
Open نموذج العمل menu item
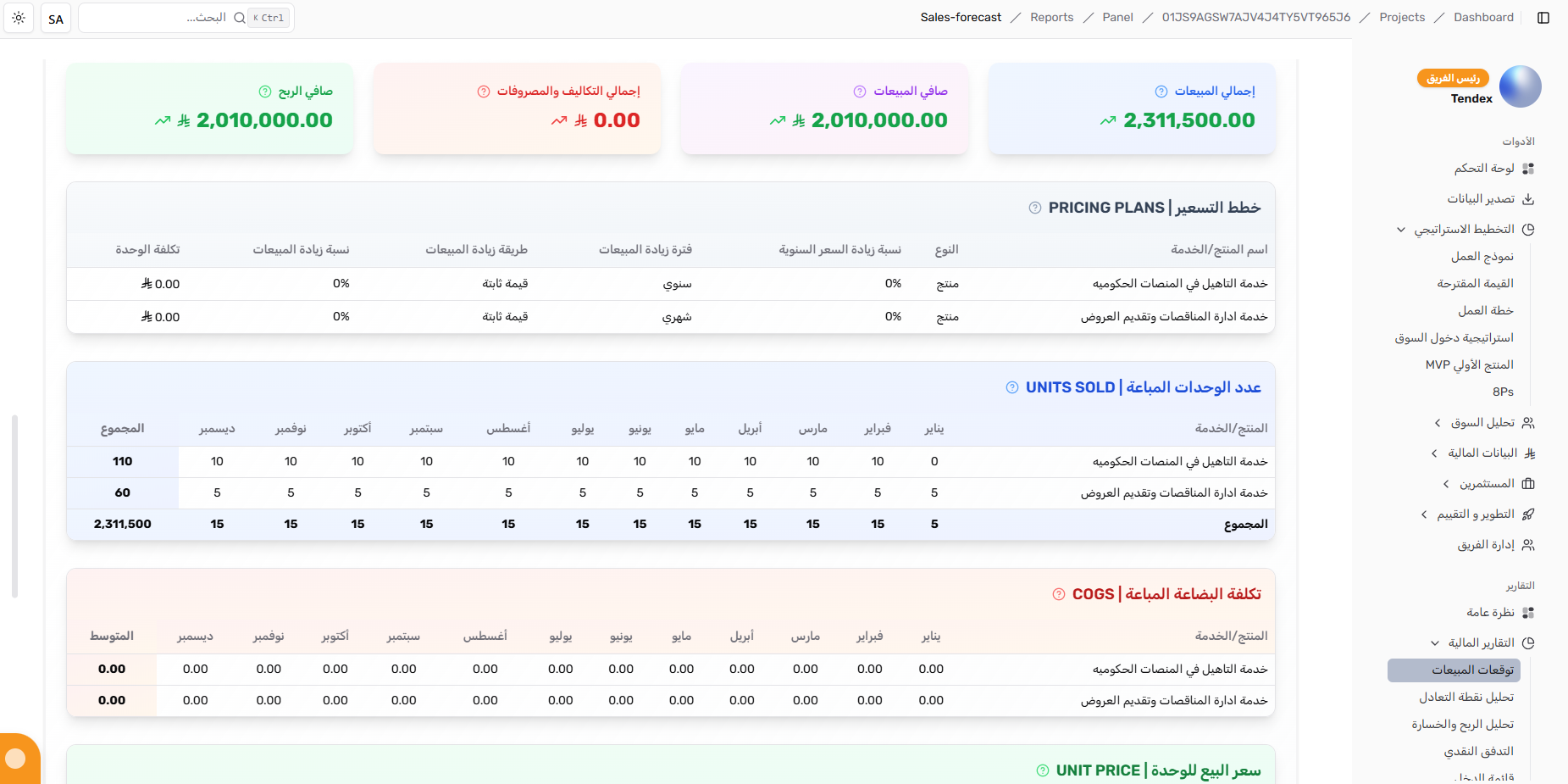pyautogui.click(x=1482, y=256)
